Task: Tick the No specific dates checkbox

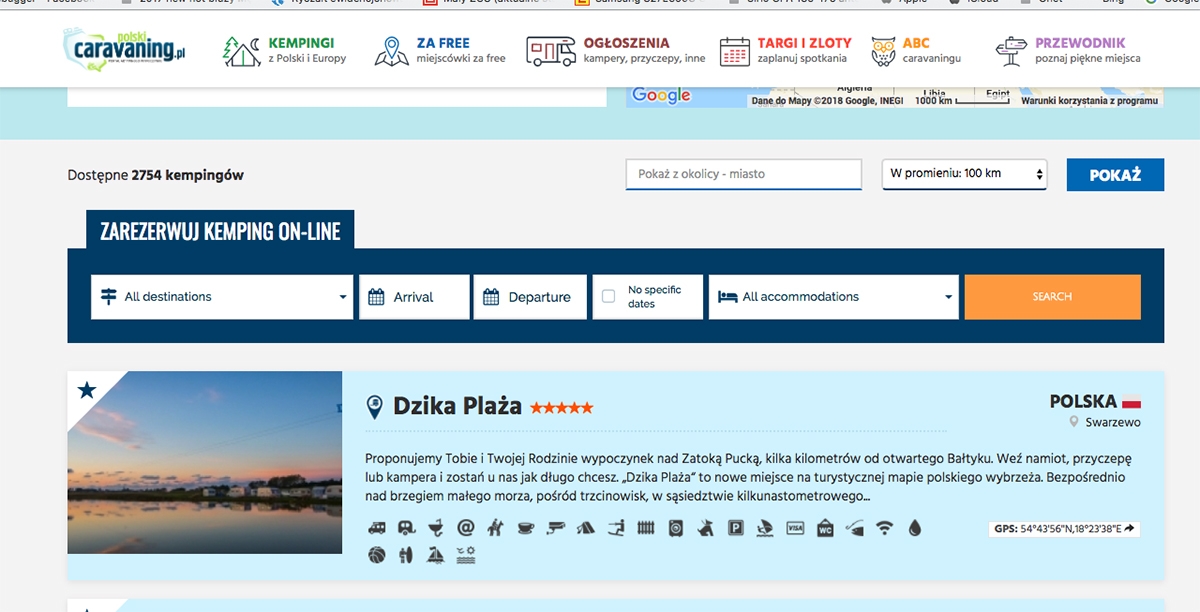Action: click(608, 297)
